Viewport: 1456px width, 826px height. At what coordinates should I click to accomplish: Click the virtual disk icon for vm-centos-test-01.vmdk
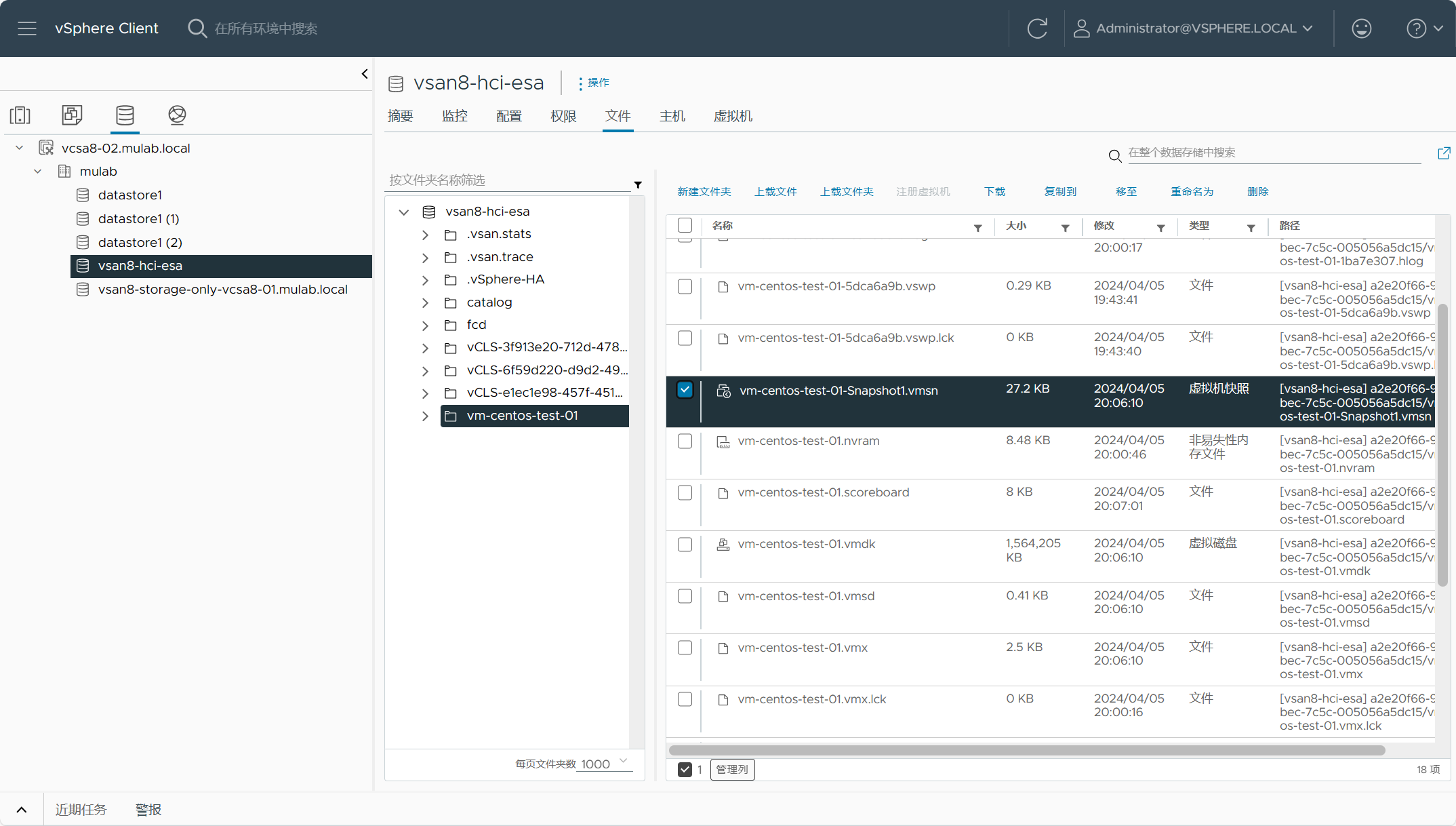tap(723, 545)
